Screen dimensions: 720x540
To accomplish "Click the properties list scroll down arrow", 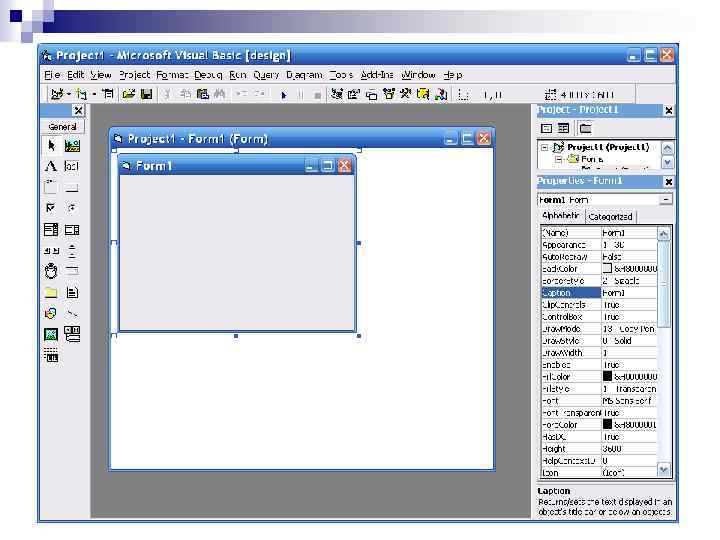I will pos(664,469).
